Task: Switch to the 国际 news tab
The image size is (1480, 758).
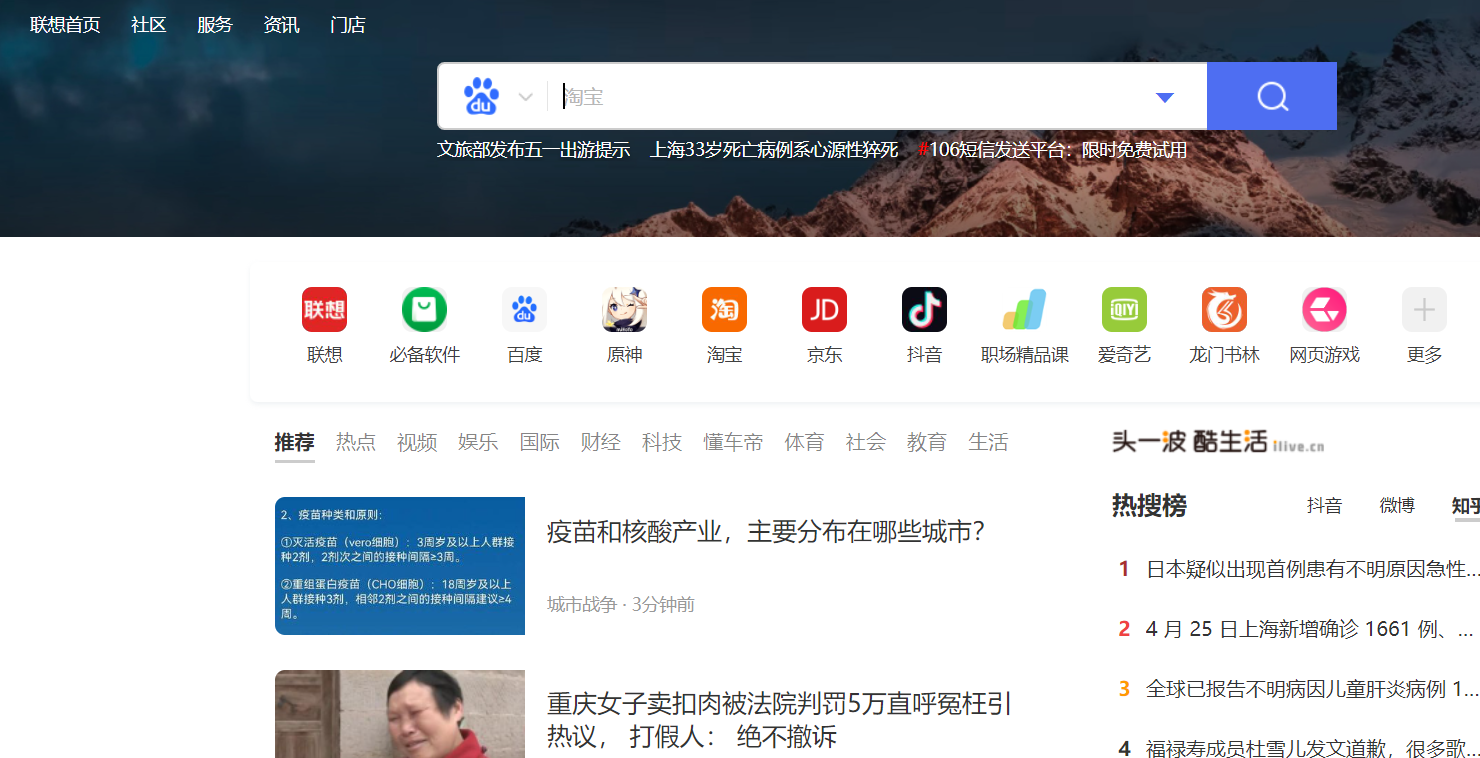Action: coord(540,442)
